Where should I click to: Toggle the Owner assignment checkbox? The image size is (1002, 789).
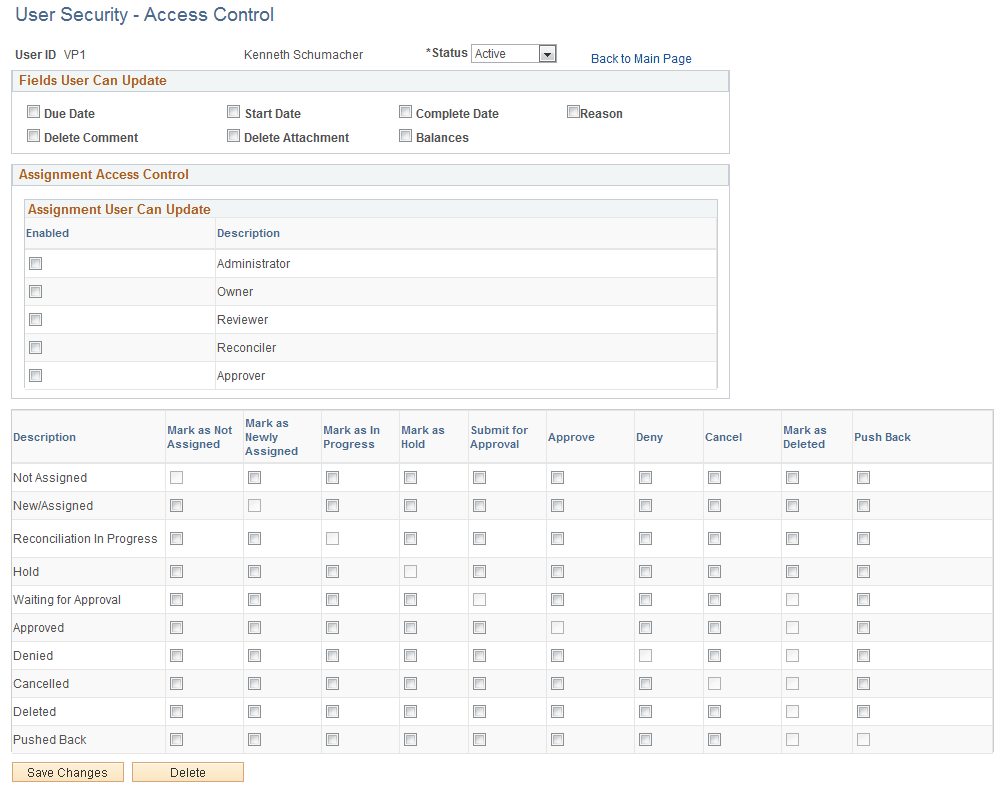coord(35,291)
